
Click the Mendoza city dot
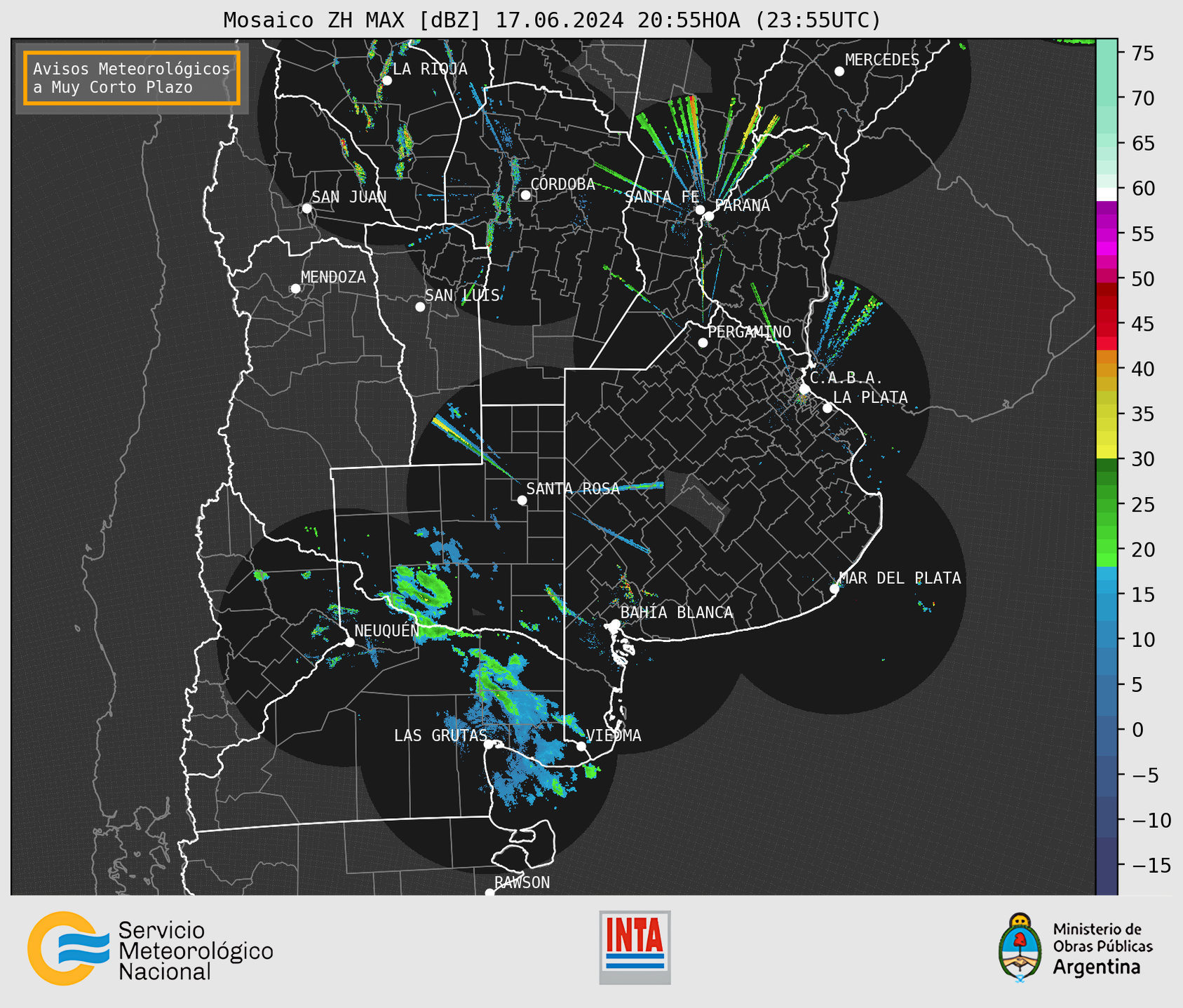click(x=295, y=289)
